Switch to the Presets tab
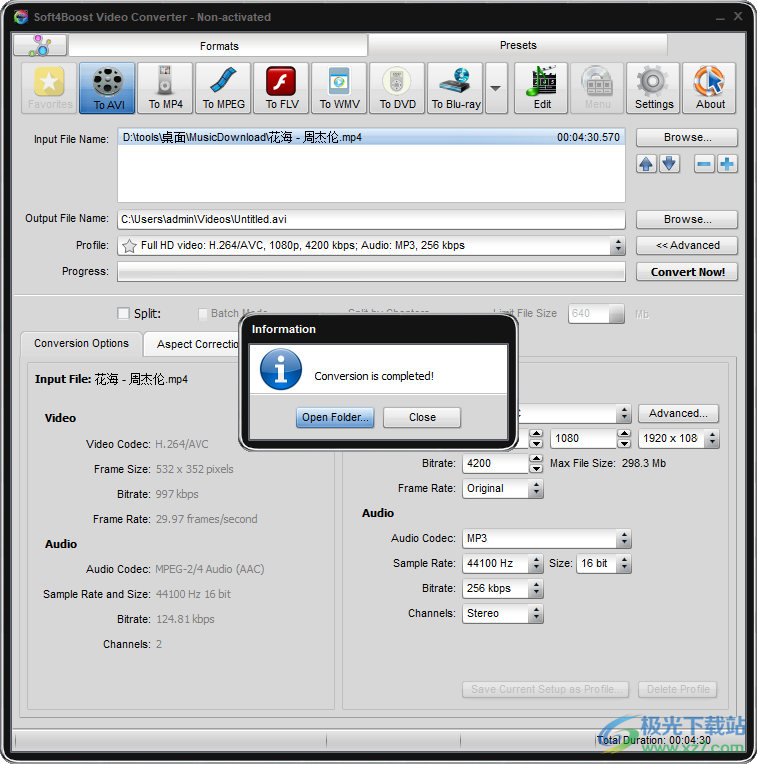This screenshot has height=764, width=757. pyautogui.click(x=518, y=45)
